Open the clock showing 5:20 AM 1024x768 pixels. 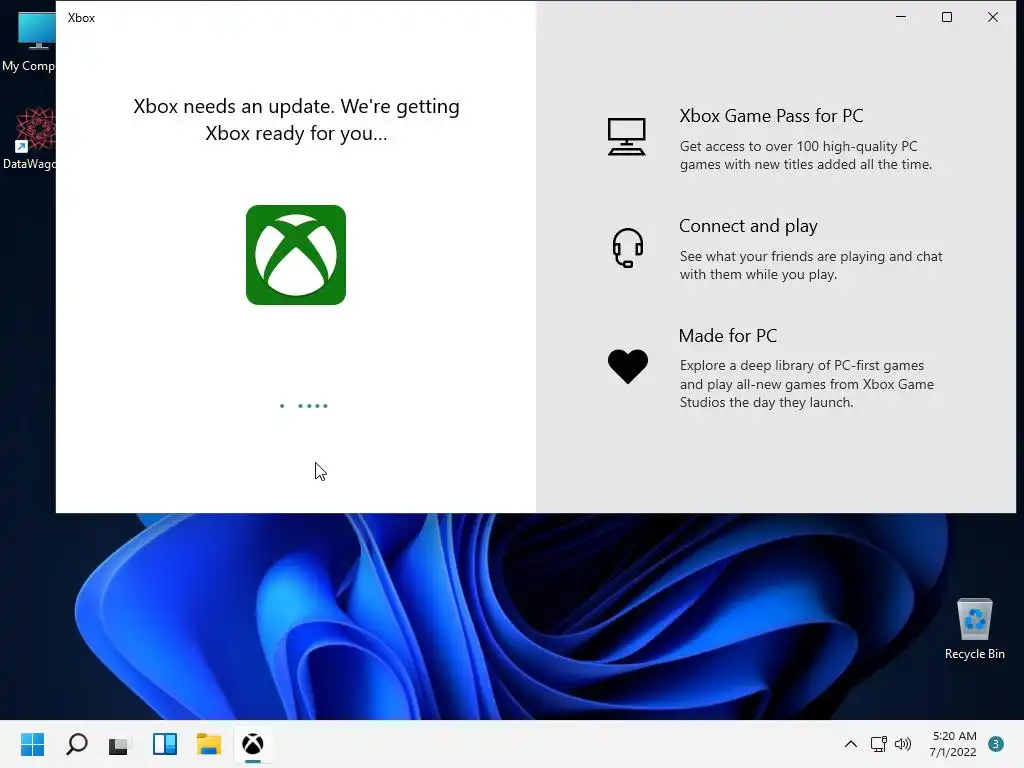(x=953, y=744)
